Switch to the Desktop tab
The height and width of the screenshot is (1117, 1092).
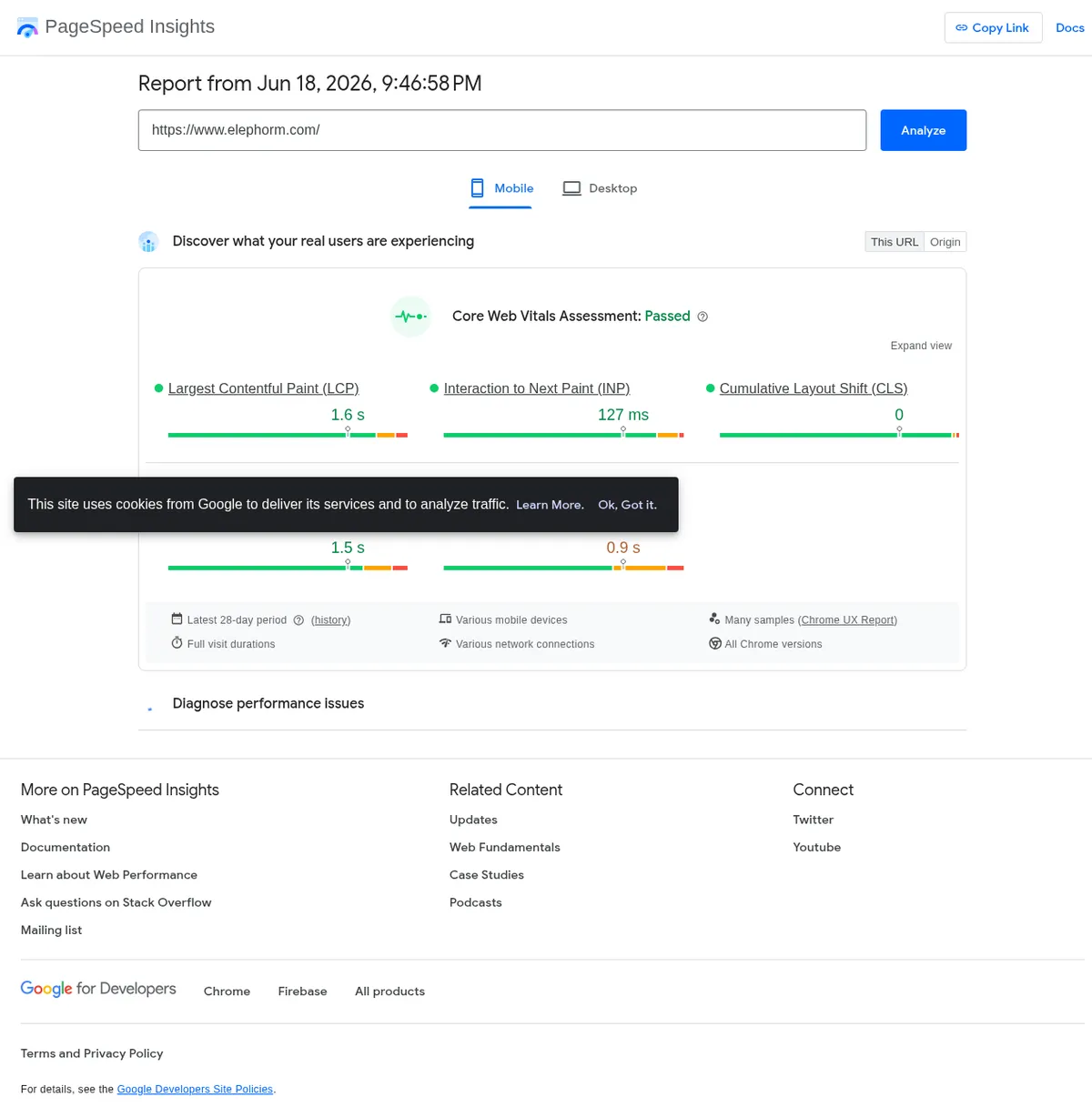click(x=600, y=188)
